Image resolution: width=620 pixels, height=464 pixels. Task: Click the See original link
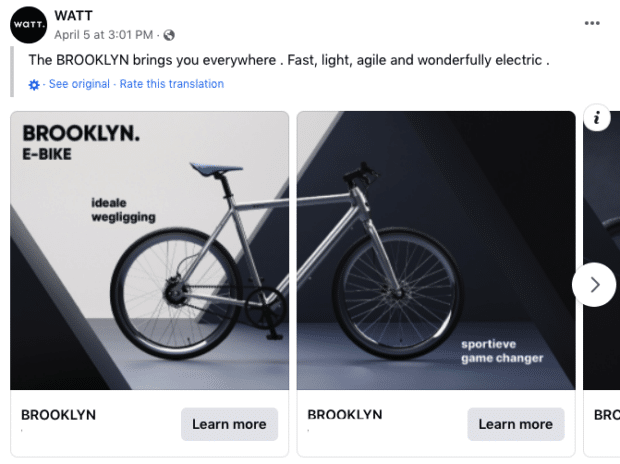[80, 84]
